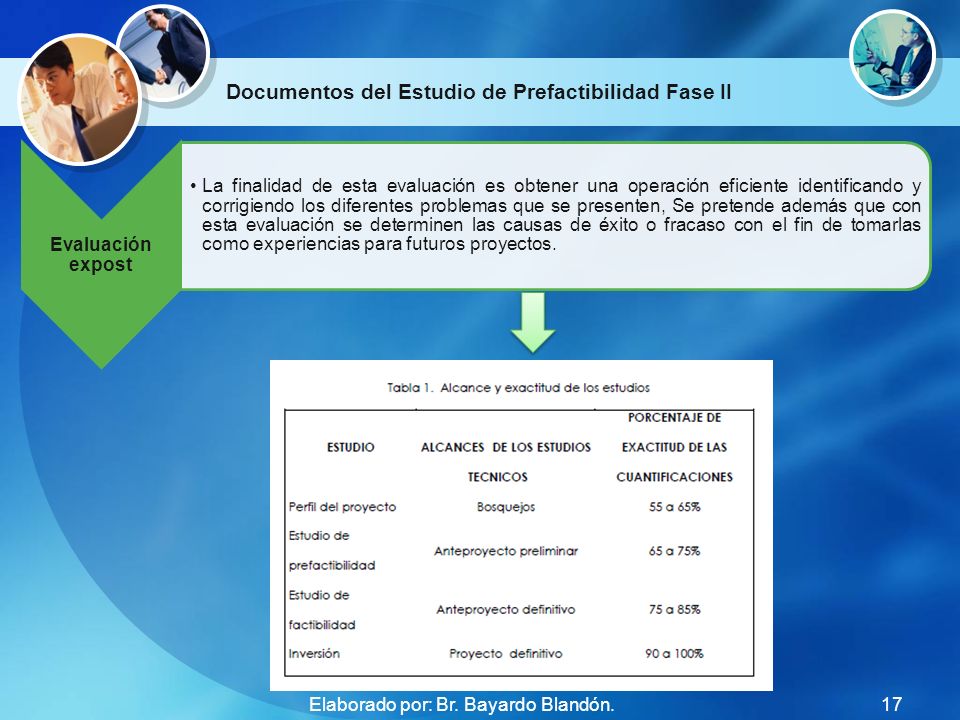The image size is (960, 720).
Task: Click the '65 a 75%' value
Action: 674,551
